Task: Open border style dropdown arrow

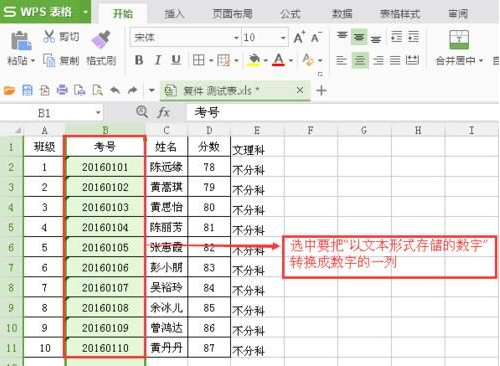Action: 211,61
